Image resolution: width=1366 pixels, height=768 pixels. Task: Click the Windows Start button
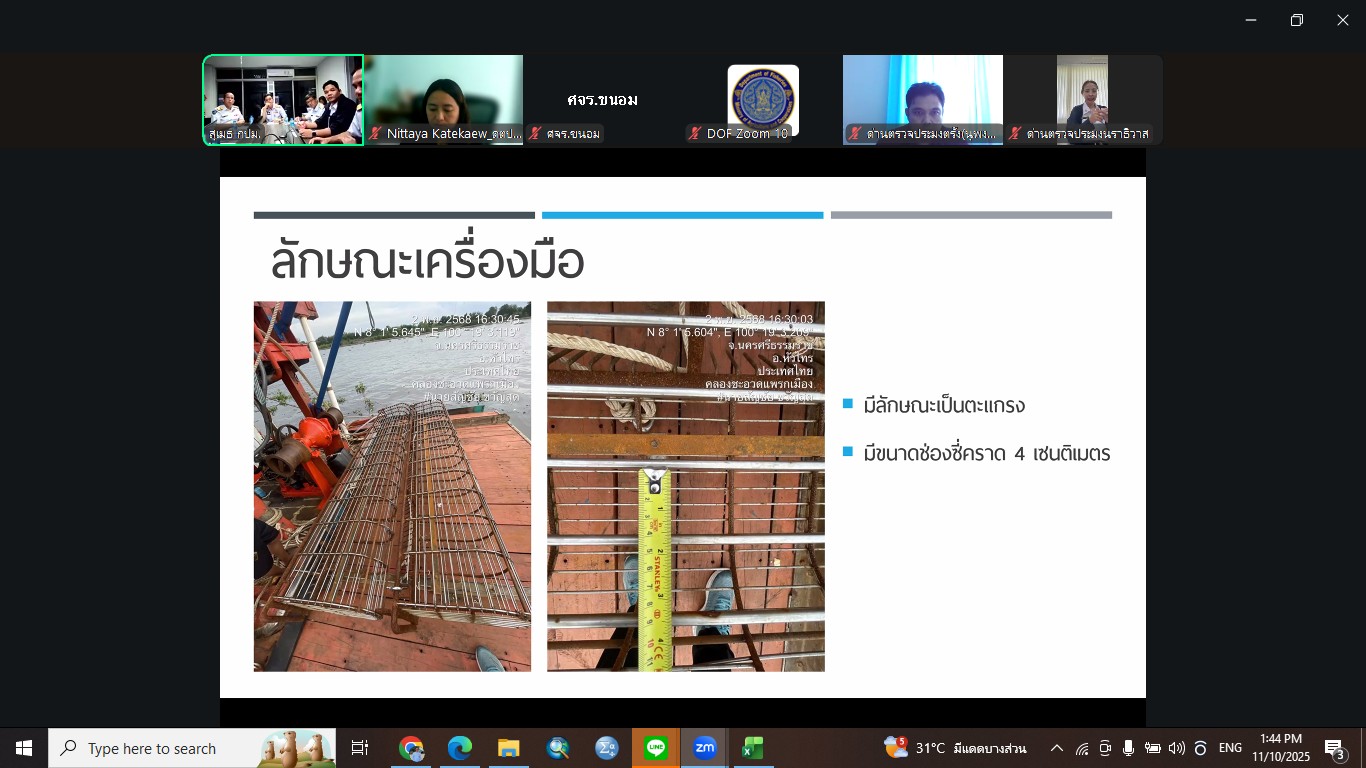pos(24,748)
